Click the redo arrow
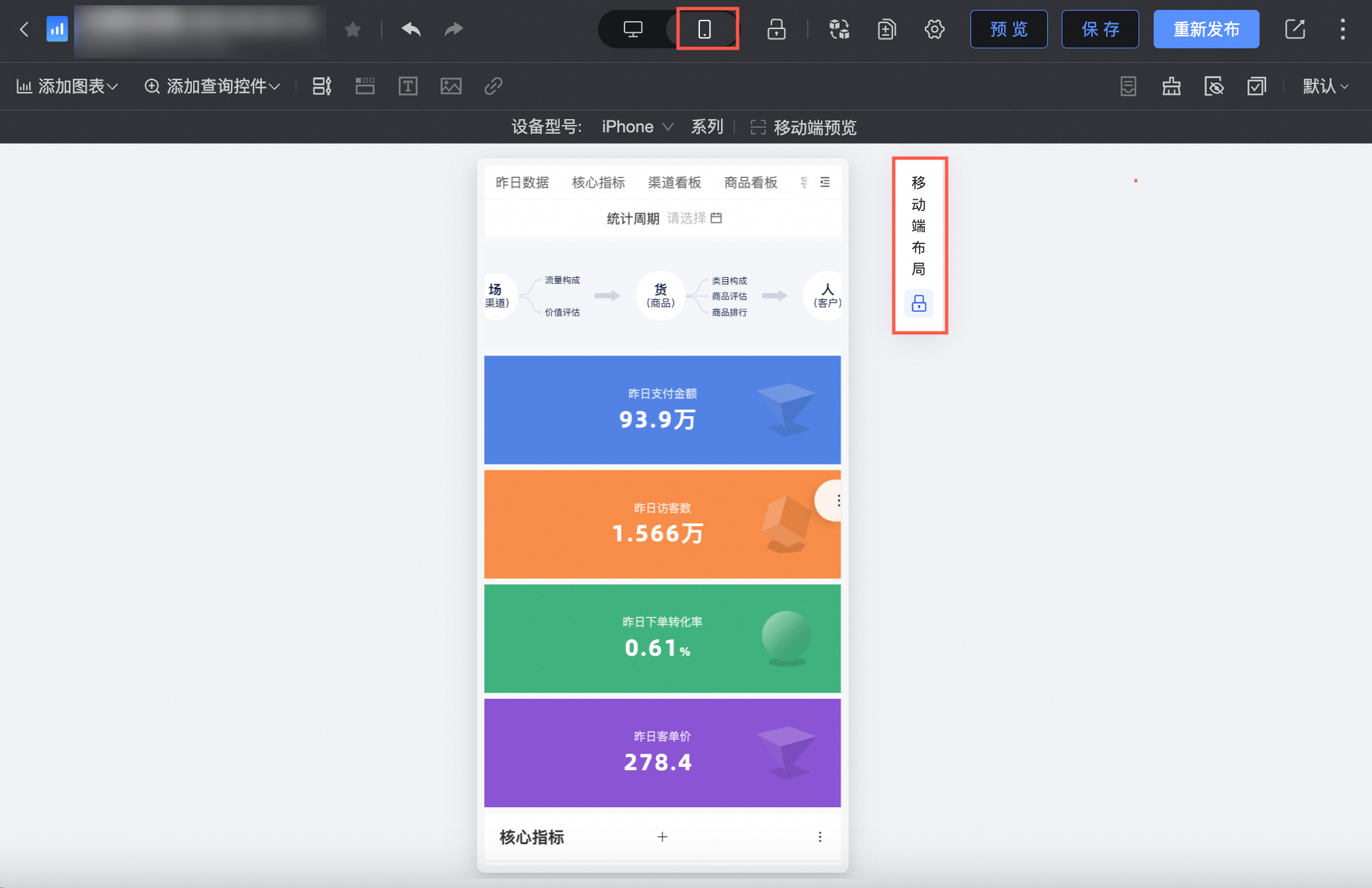The width and height of the screenshot is (1372, 888). tap(453, 29)
